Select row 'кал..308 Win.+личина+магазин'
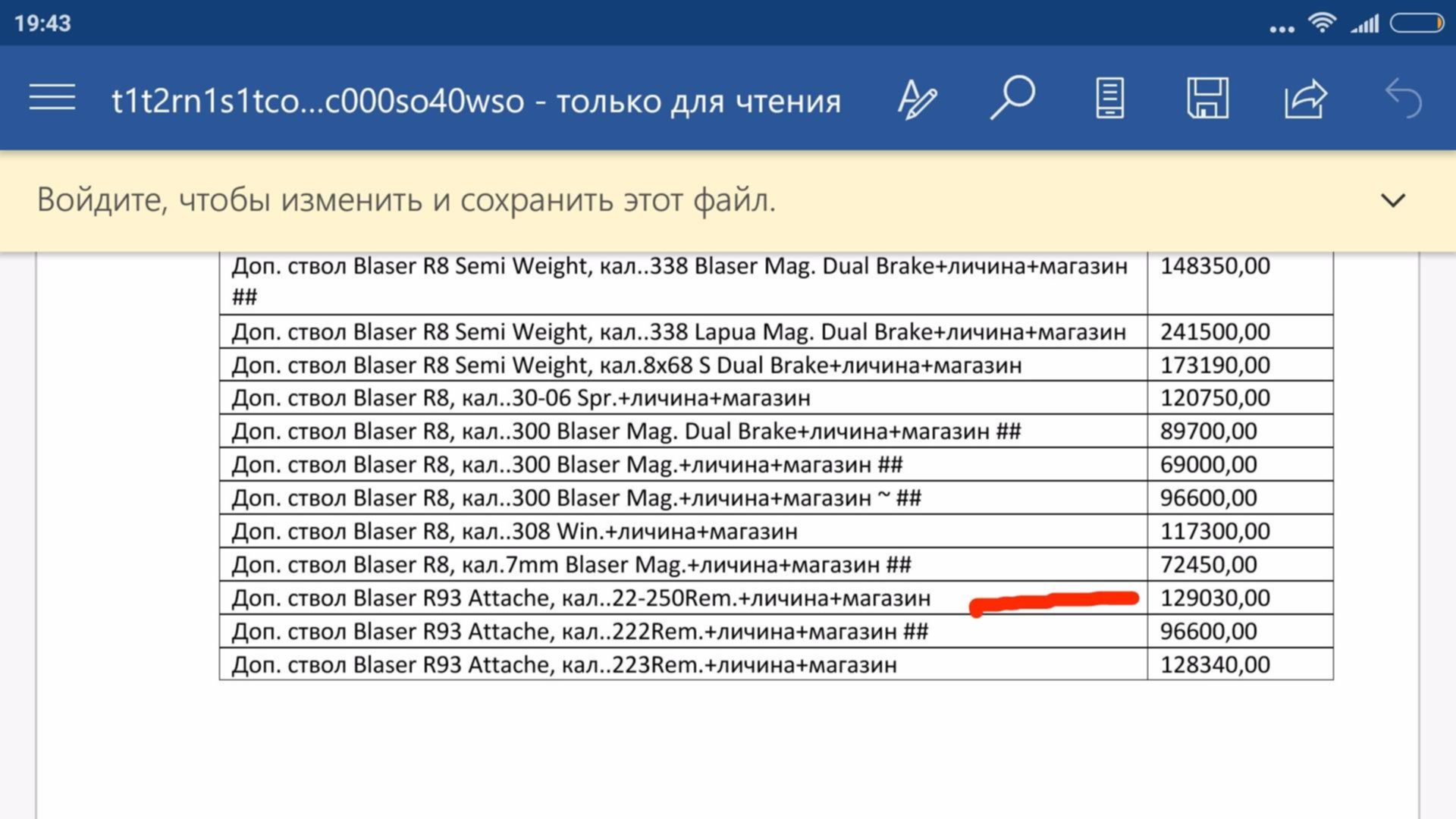Image resolution: width=1456 pixels, height=819 pixels. pos(683,532)
